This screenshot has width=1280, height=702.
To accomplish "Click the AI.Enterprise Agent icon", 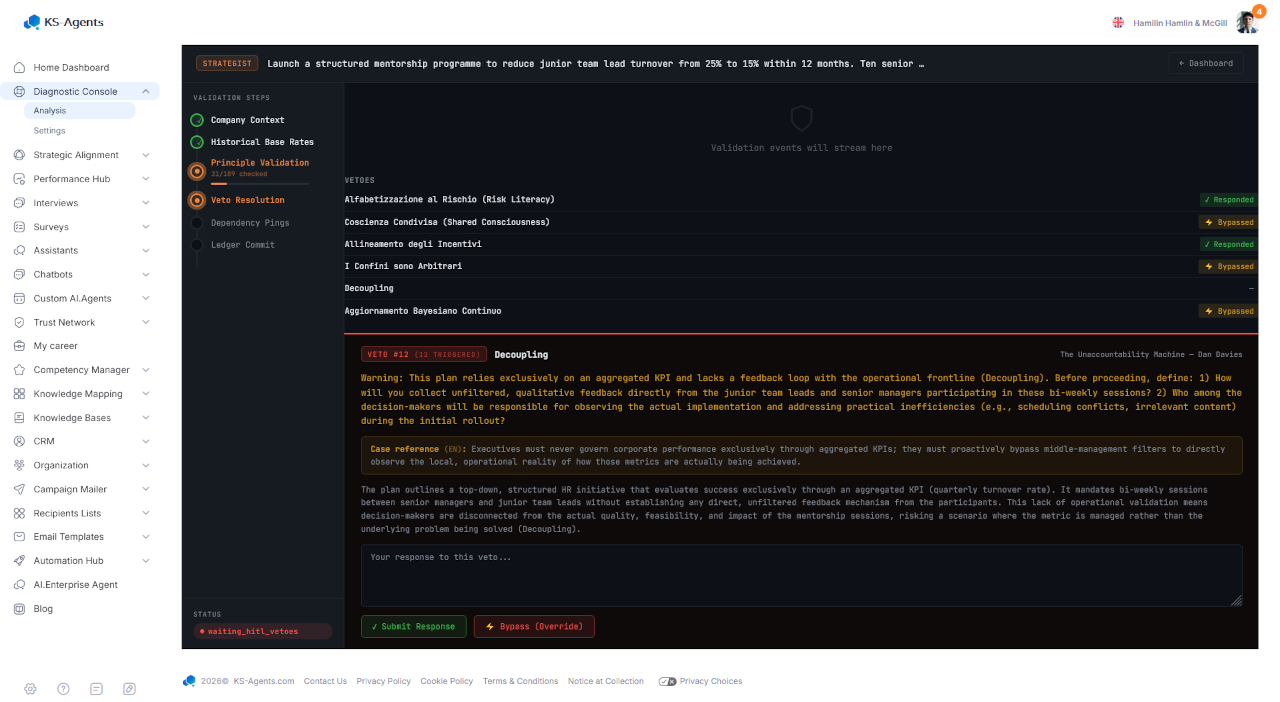I will [x=19, y=585].
